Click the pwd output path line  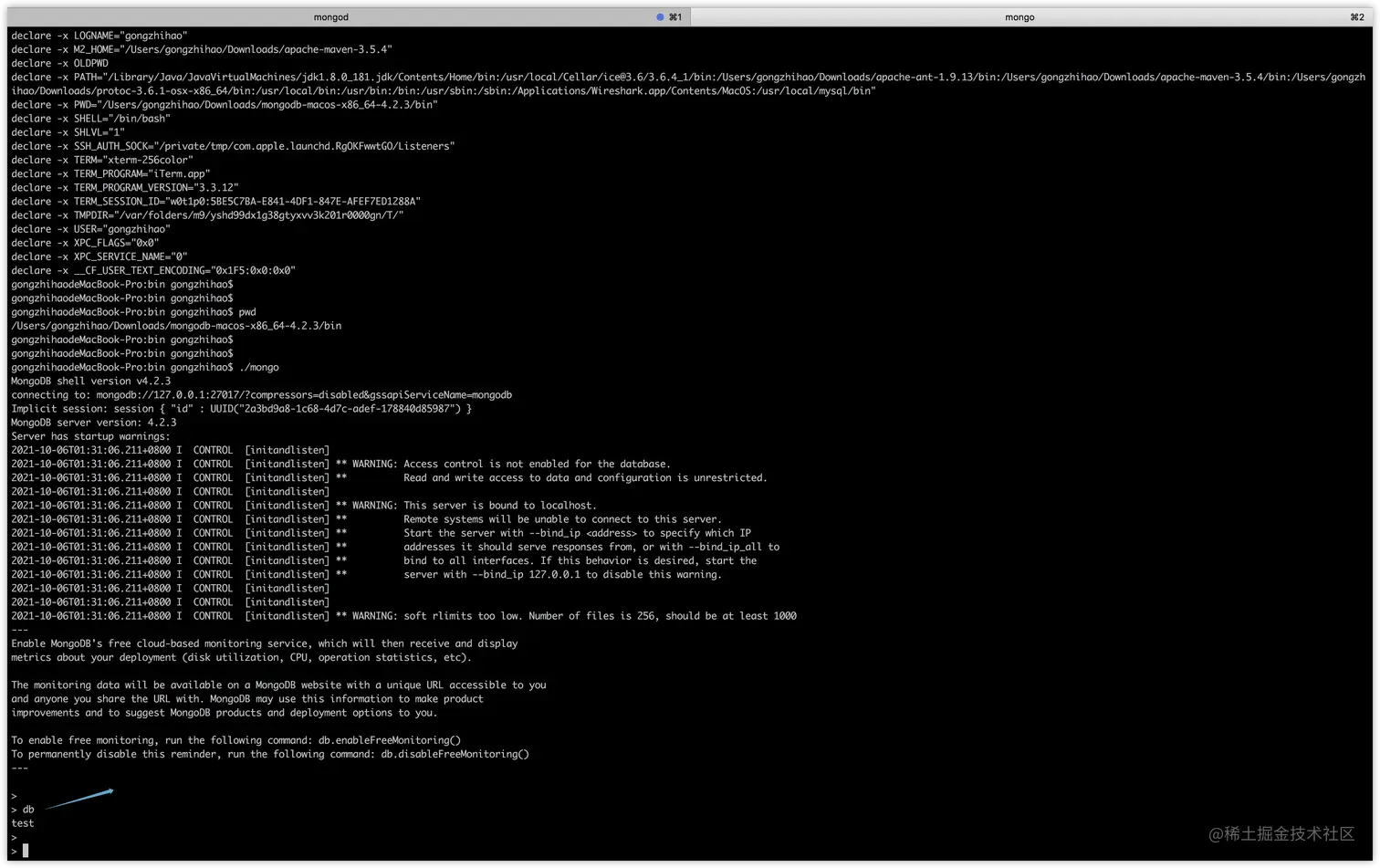[176, 326]
